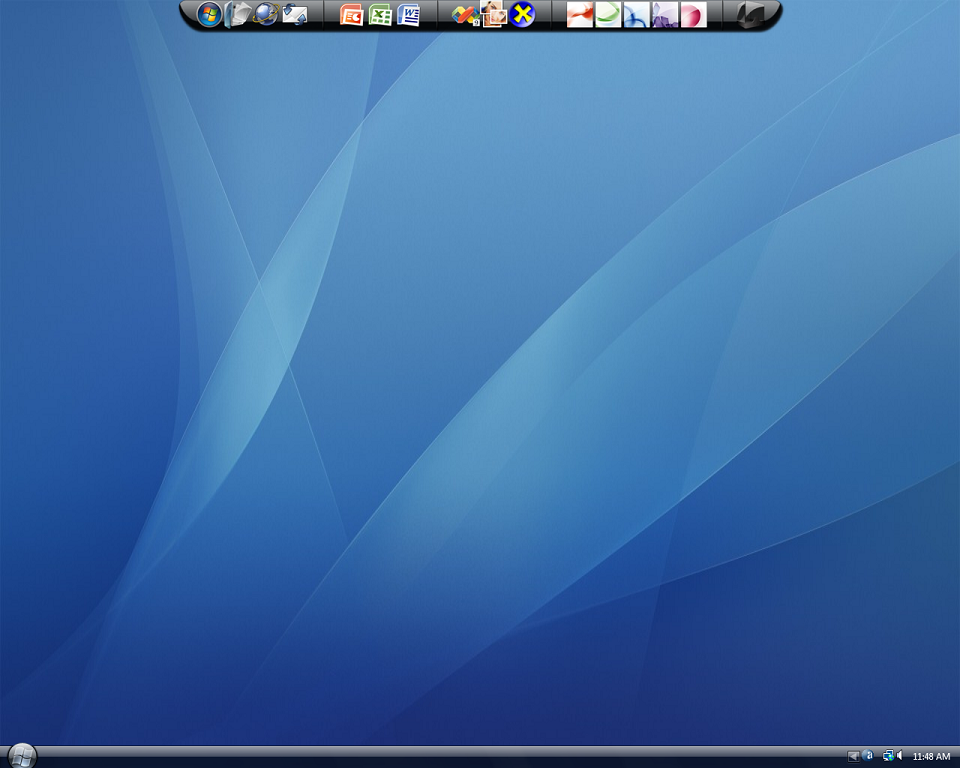Open the mail envelope icon in the dock
The image size is (960, 768).
[294, 15]
